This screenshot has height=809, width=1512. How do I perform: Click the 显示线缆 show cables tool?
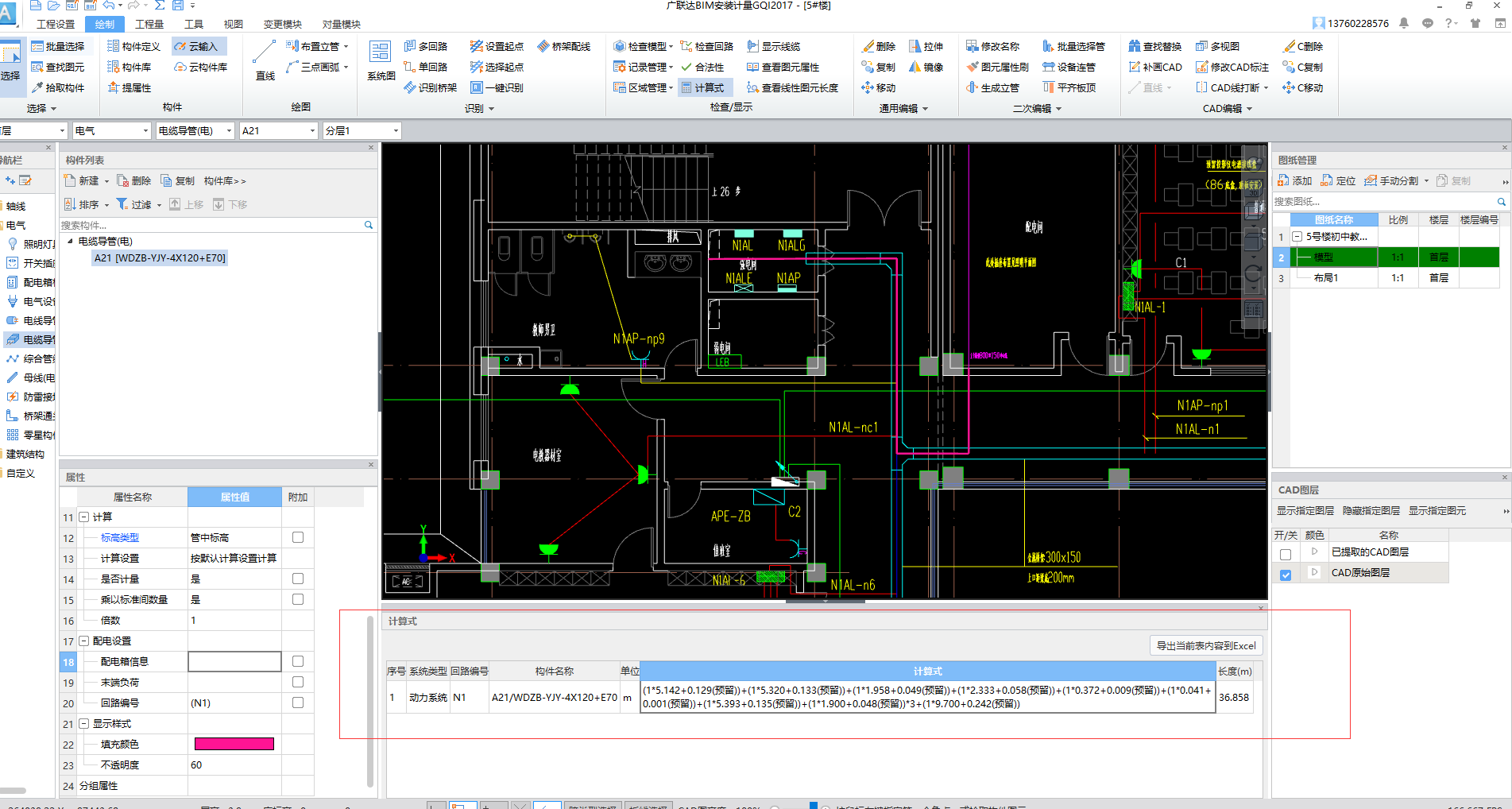[x=774, y=46]
